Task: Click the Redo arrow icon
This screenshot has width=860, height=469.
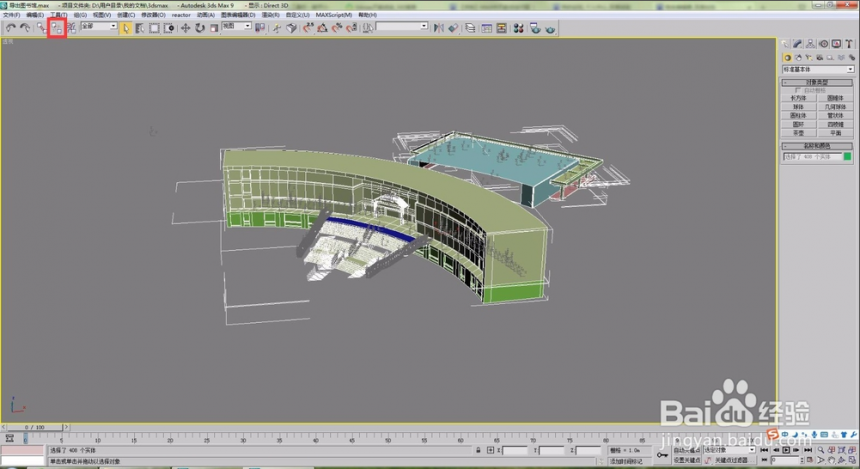Action: [x=25, y=27]
